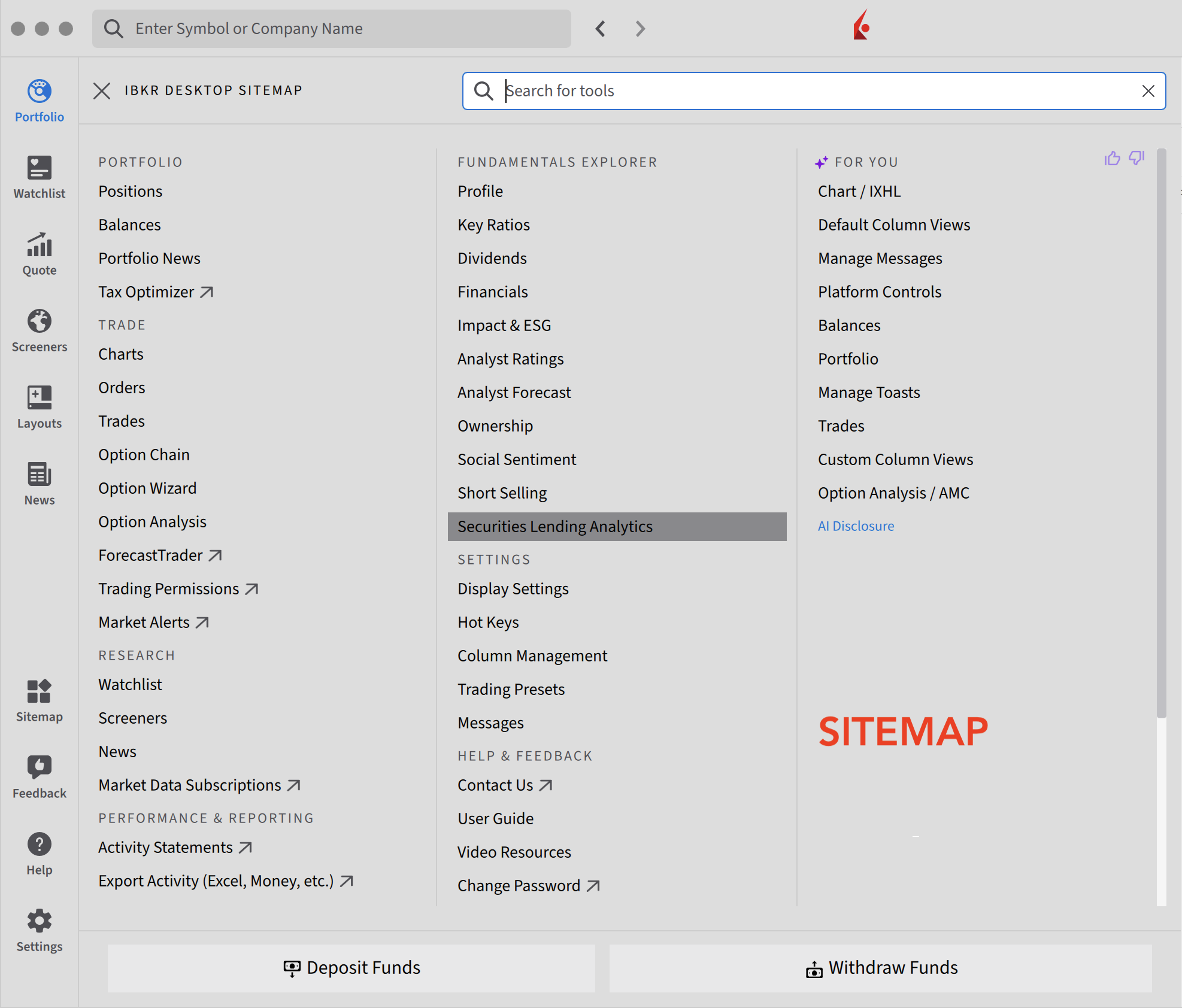Open Portfolio News
The width and height of the screenshot is (1182, 1008).
click(x=150, y=259)
